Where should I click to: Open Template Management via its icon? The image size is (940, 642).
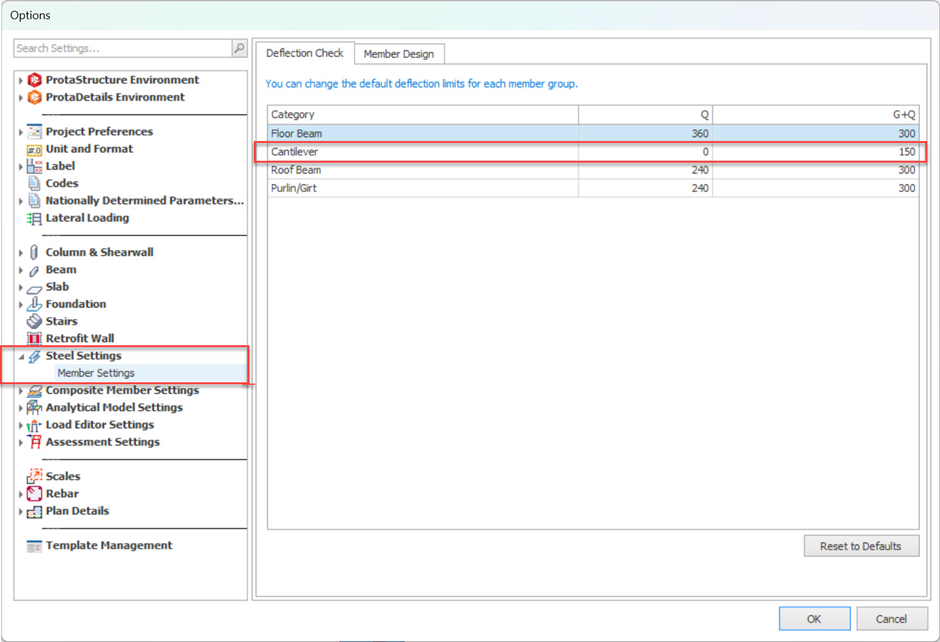tap(34, 546)
